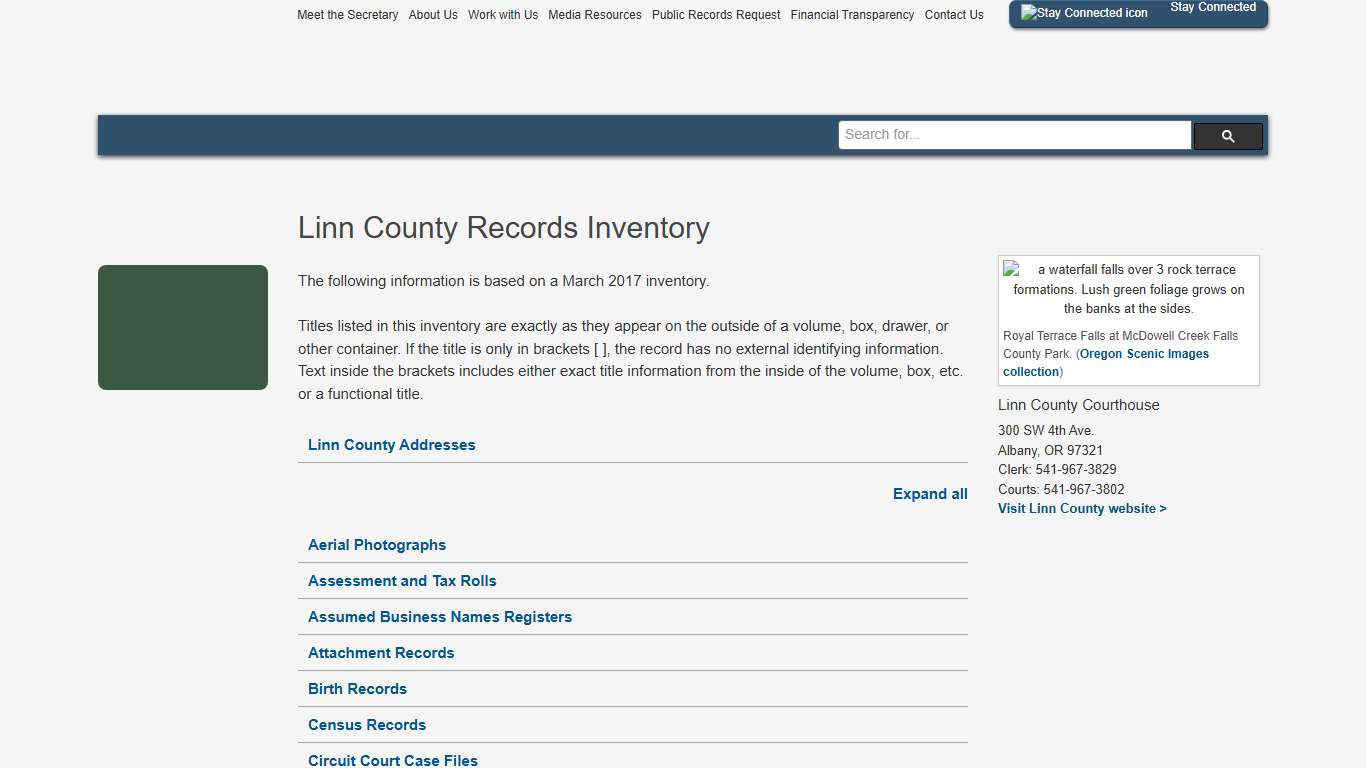Click Expand all to open every section
Screen dimensions: 1366x768
click(930, 493)
